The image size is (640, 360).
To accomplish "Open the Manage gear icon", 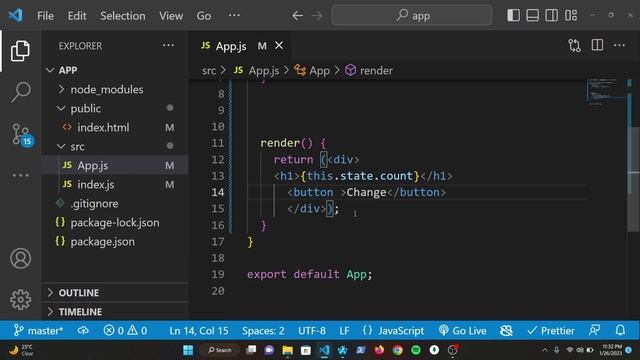I will point(20,300).
